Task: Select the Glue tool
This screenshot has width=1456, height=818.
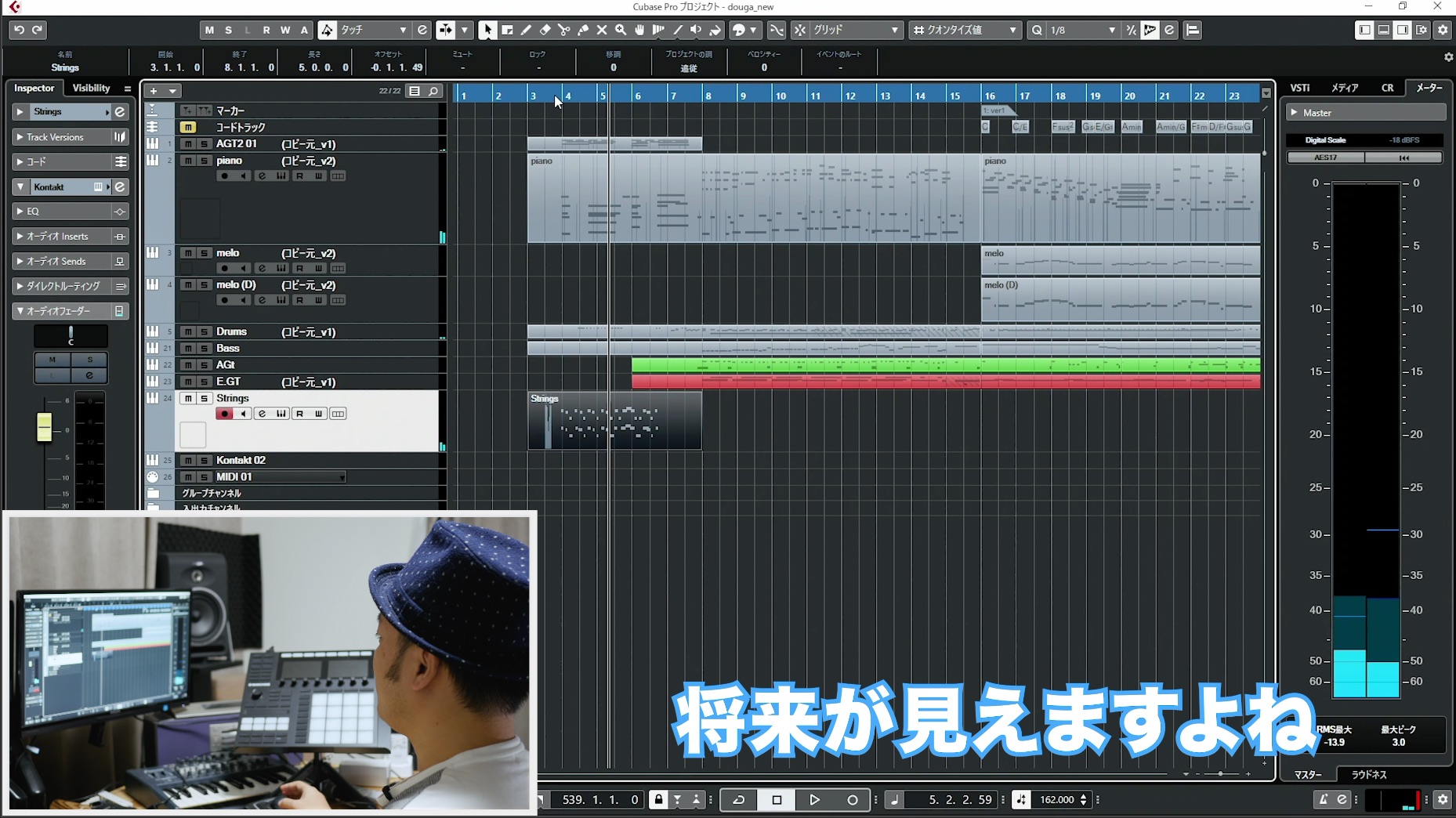Action: pos(582,30)
